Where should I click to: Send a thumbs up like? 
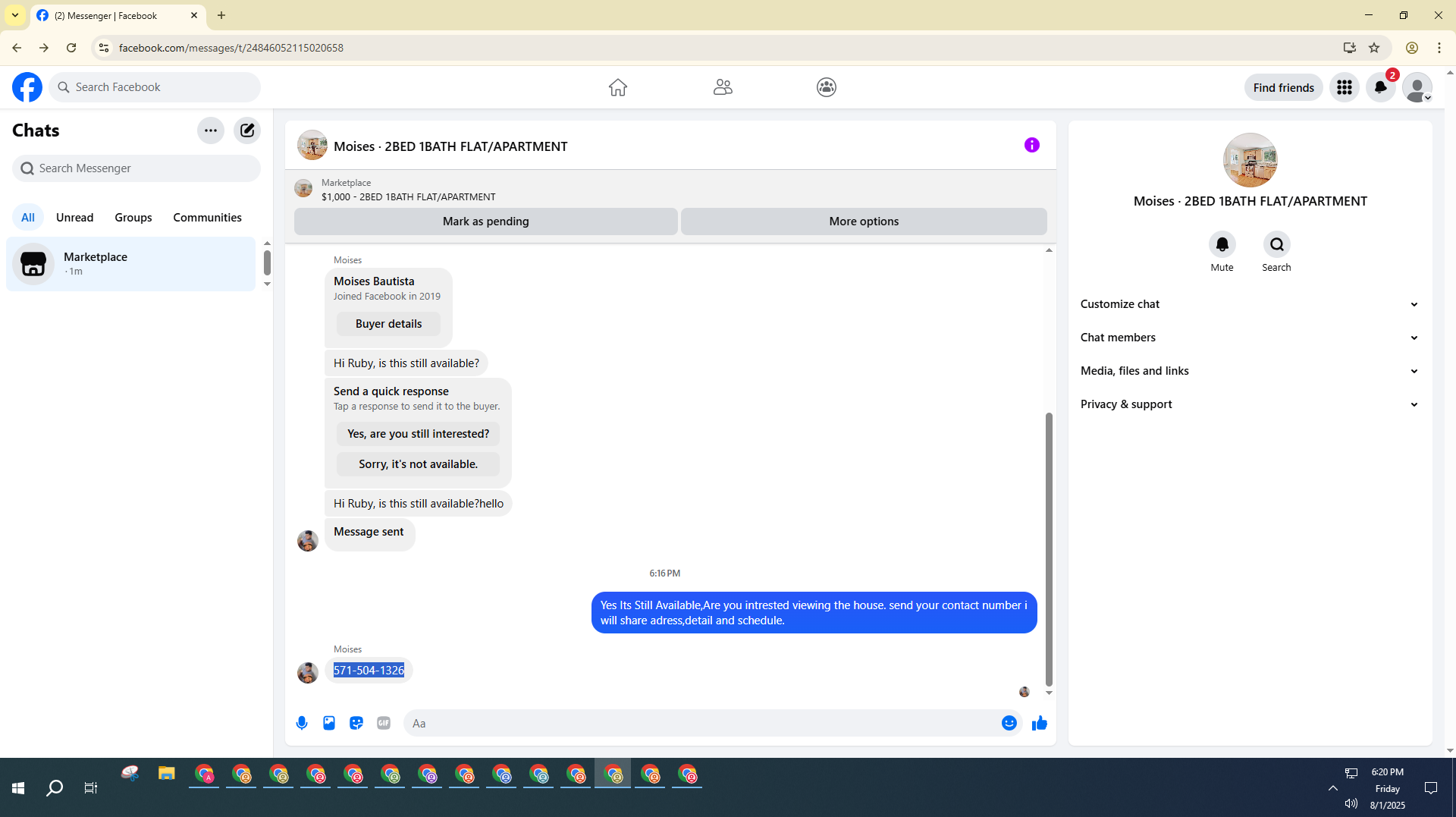tap(1040, 723)
